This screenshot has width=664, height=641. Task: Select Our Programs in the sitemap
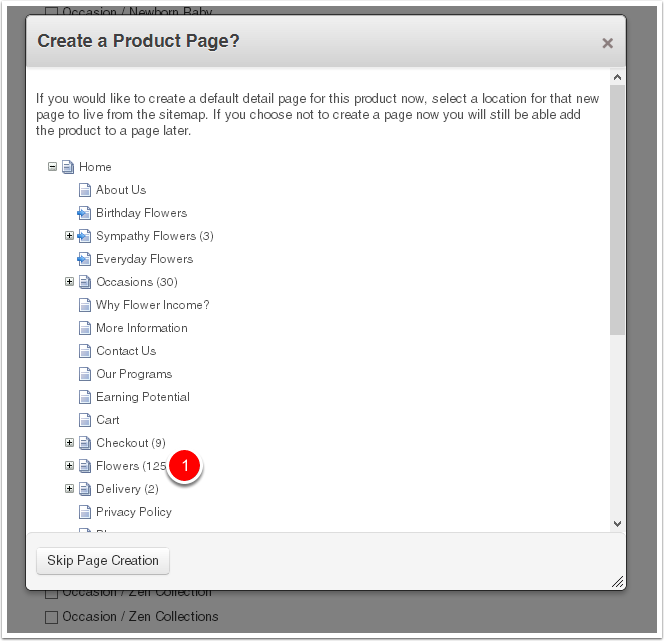pyautogui.click(x=134, y=374)
